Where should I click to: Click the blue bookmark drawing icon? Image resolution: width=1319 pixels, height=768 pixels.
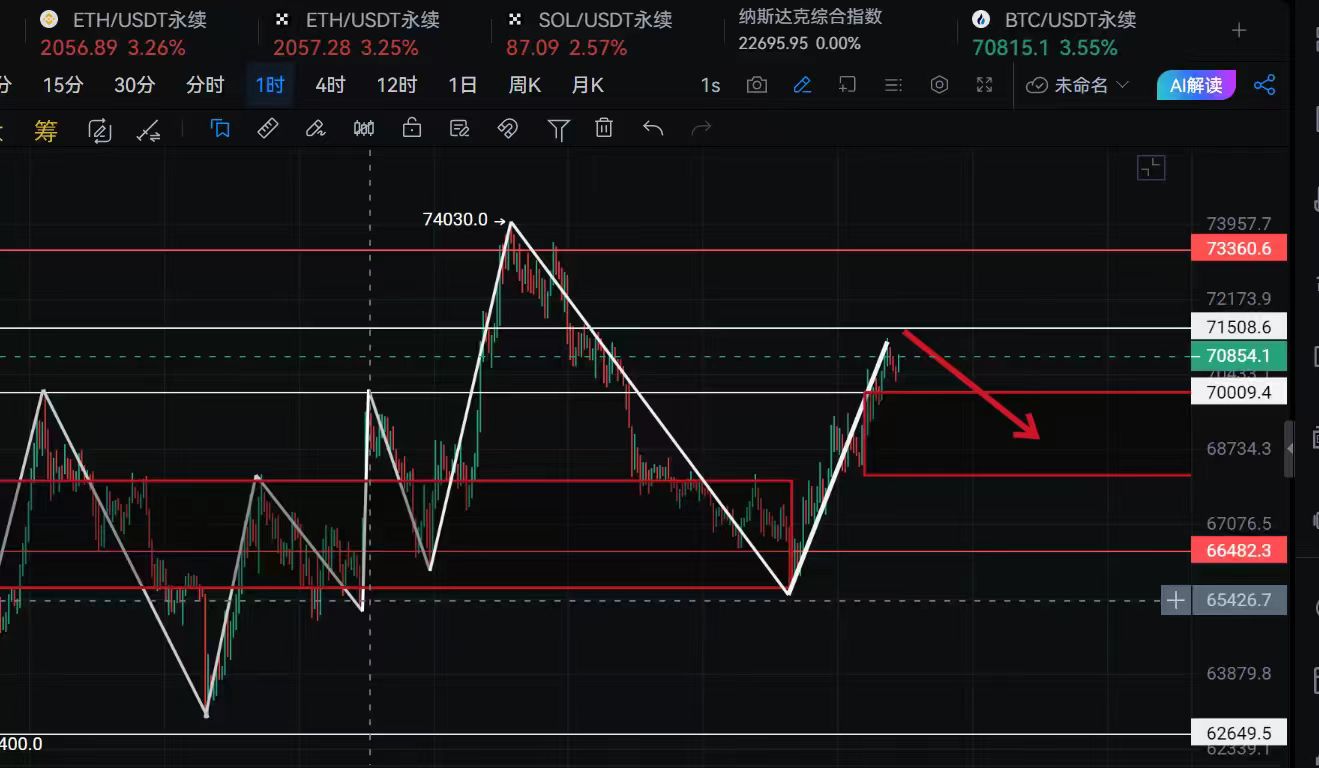(220, 129)
